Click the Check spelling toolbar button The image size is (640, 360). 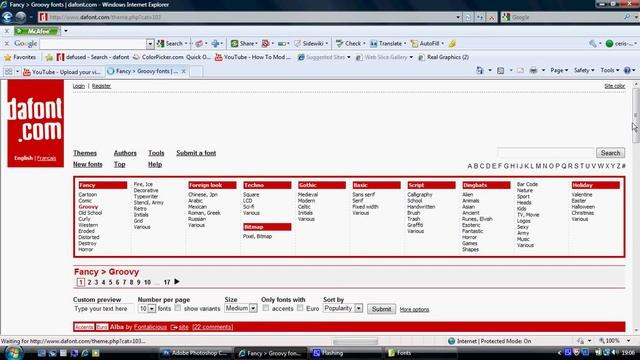pyautogui.click(x=350, y=43)
